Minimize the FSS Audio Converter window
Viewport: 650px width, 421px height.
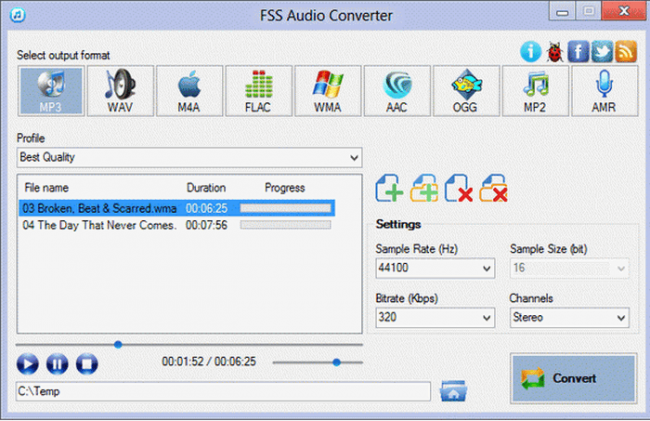pyautogui.click(x=562, y=12)
